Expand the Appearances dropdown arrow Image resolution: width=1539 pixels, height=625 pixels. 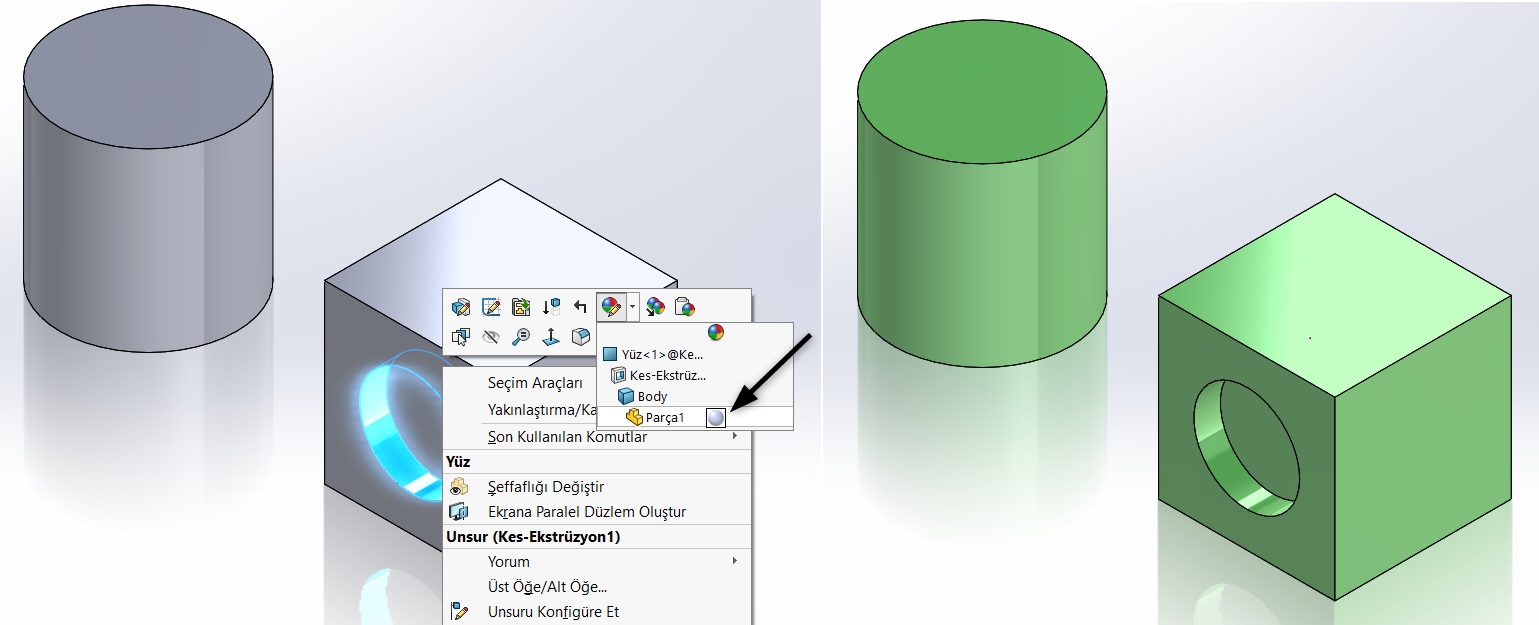click(632, 307)
